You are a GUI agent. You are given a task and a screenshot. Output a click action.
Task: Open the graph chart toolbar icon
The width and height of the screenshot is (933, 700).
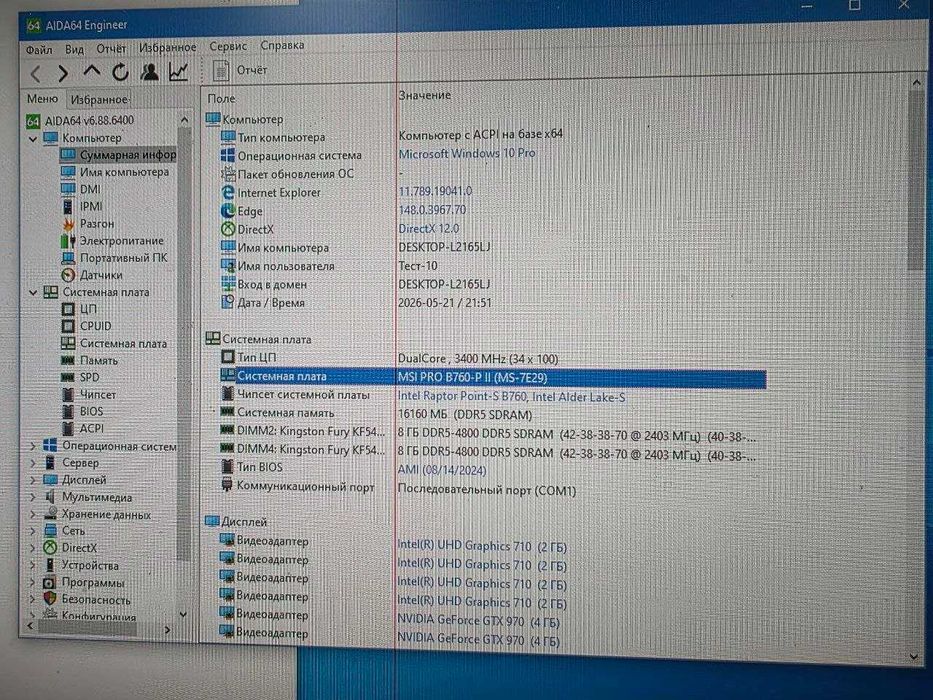click(x=179, y=71)
